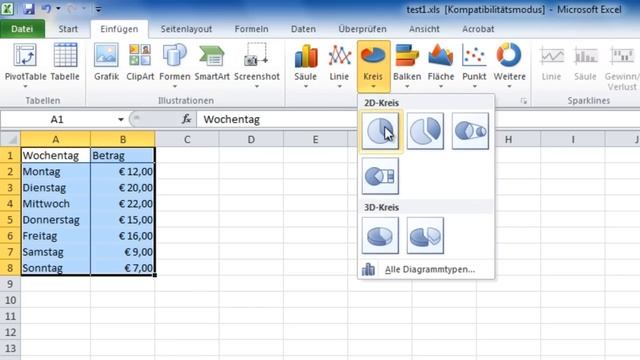
Task: Choose the 3D pie chart
Action: [x=380, y=236]
